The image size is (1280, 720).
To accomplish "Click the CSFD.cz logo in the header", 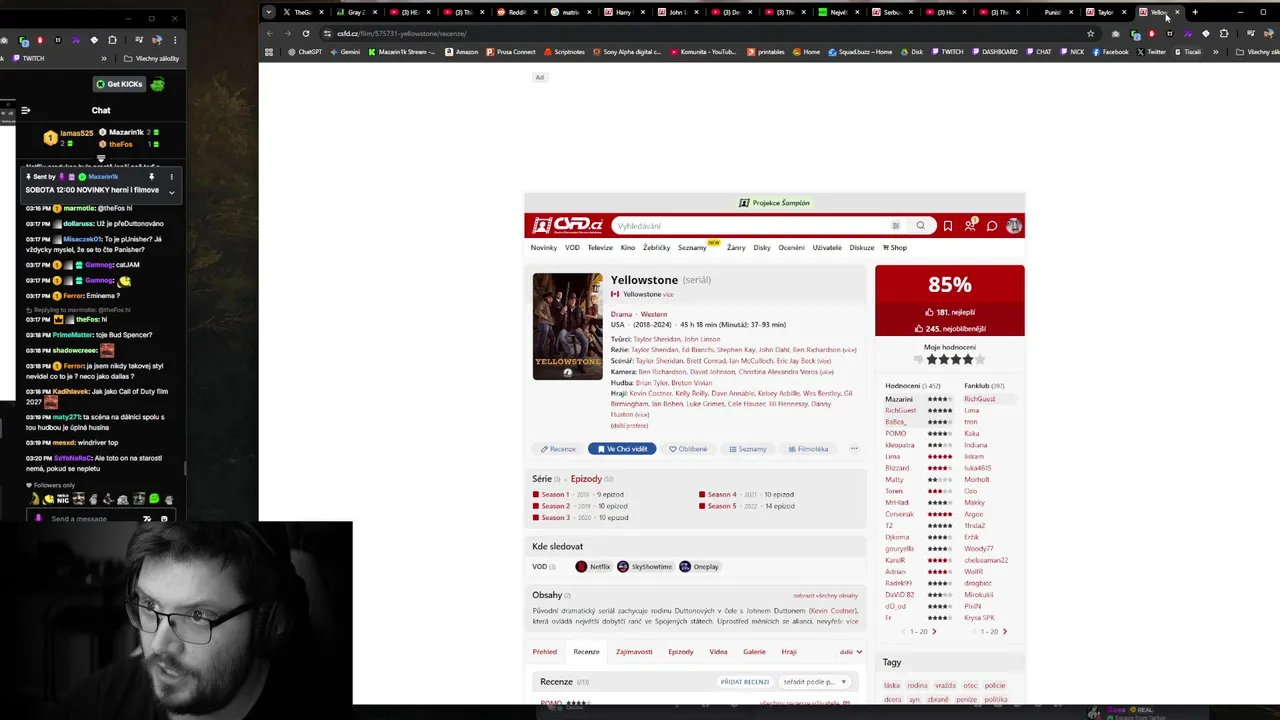I will (567, 226).
